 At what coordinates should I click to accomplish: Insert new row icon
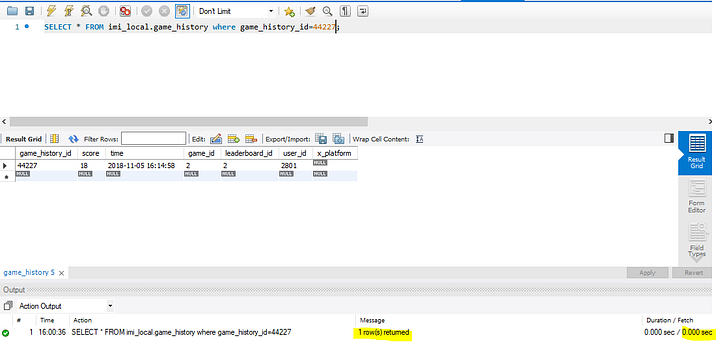234,139
